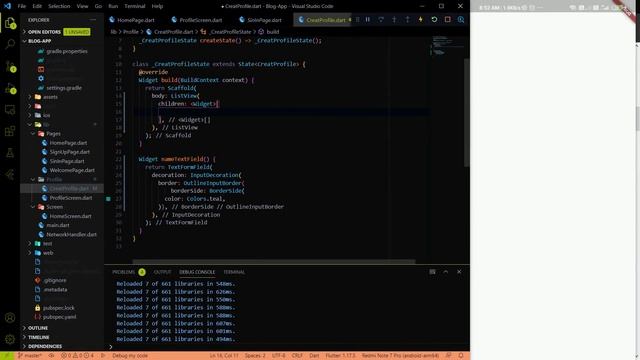This screenshot has height=360, width=640.
Task: Pause the debug session
Action: click(368, 20)
